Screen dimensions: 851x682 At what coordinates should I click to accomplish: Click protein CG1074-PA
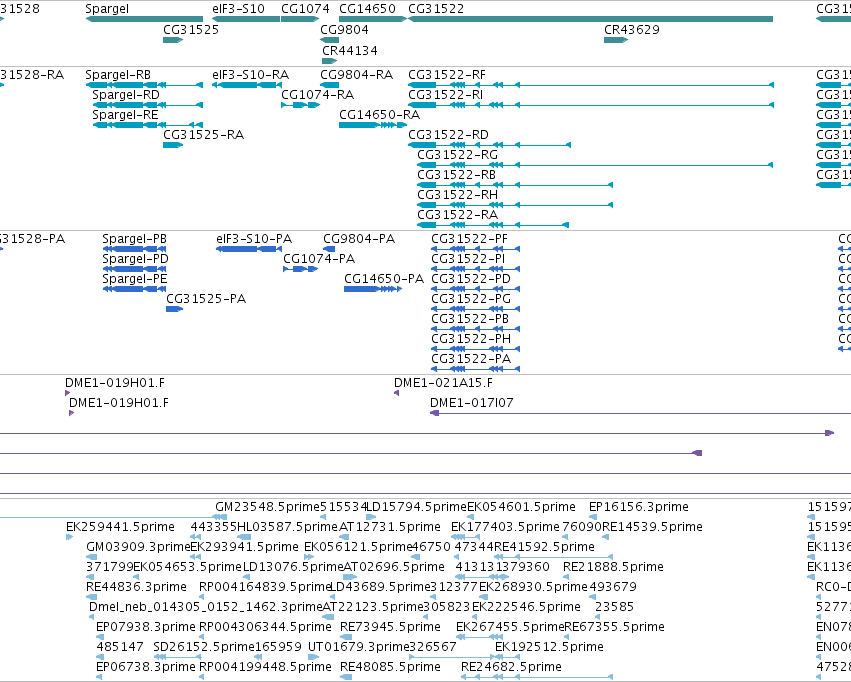coord(319,259)
